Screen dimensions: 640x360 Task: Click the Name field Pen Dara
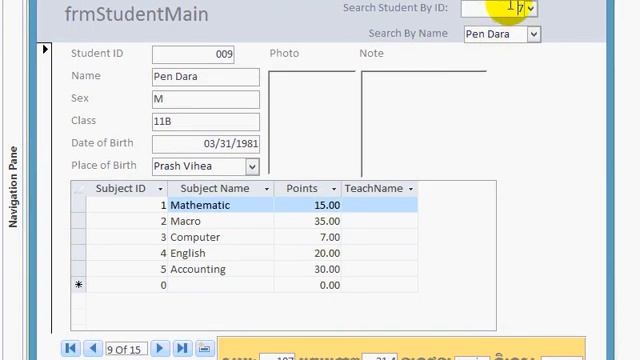(x=206, y=77)
